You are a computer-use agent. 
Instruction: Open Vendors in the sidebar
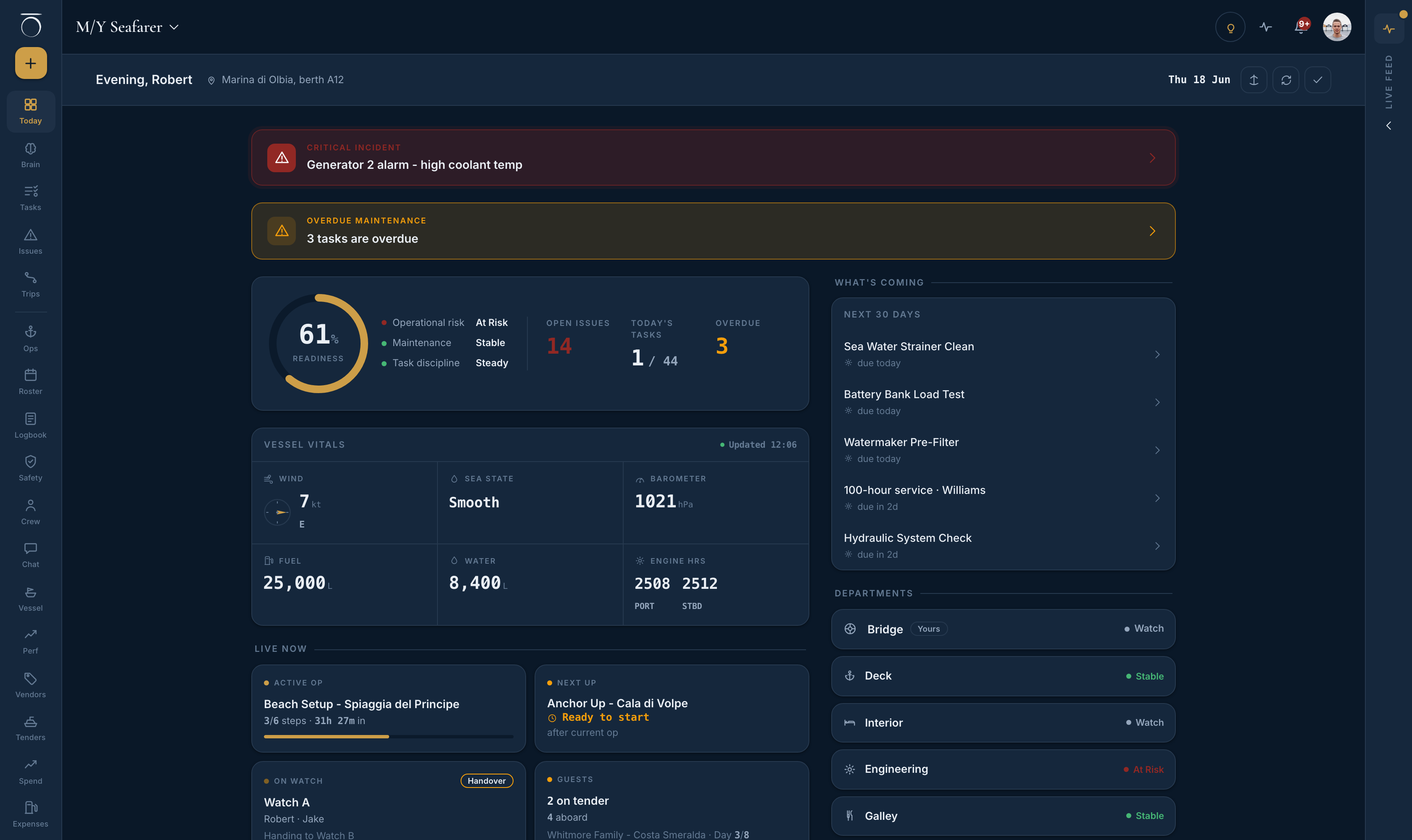click(31, 685)
